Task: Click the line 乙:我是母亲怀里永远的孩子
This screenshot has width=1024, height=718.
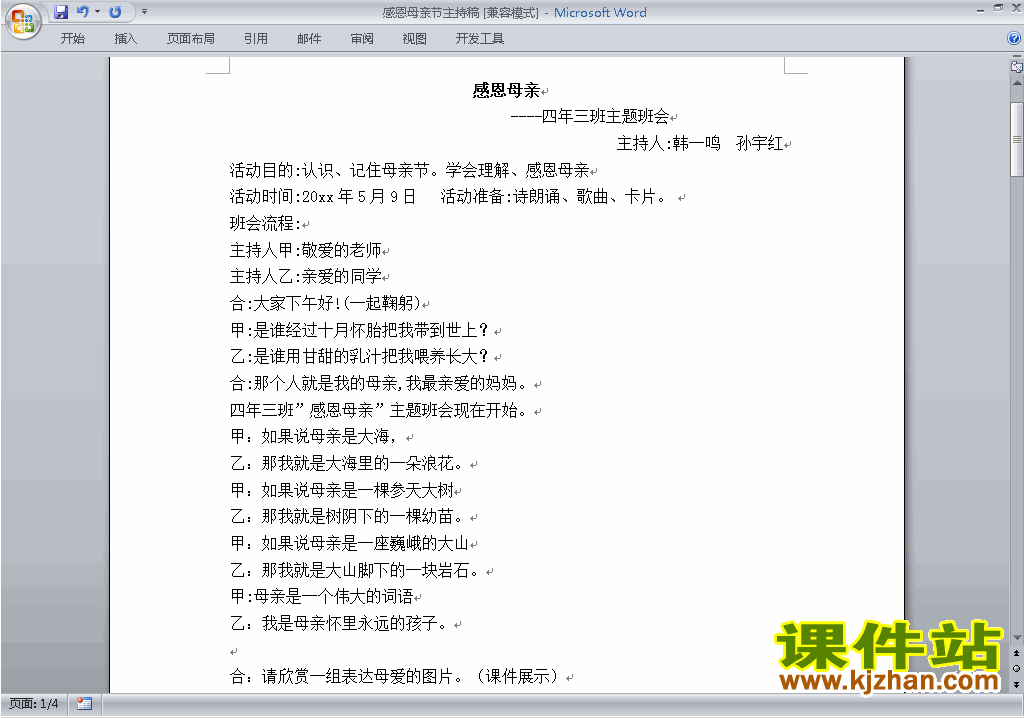Action: click(x=340, y=623)
